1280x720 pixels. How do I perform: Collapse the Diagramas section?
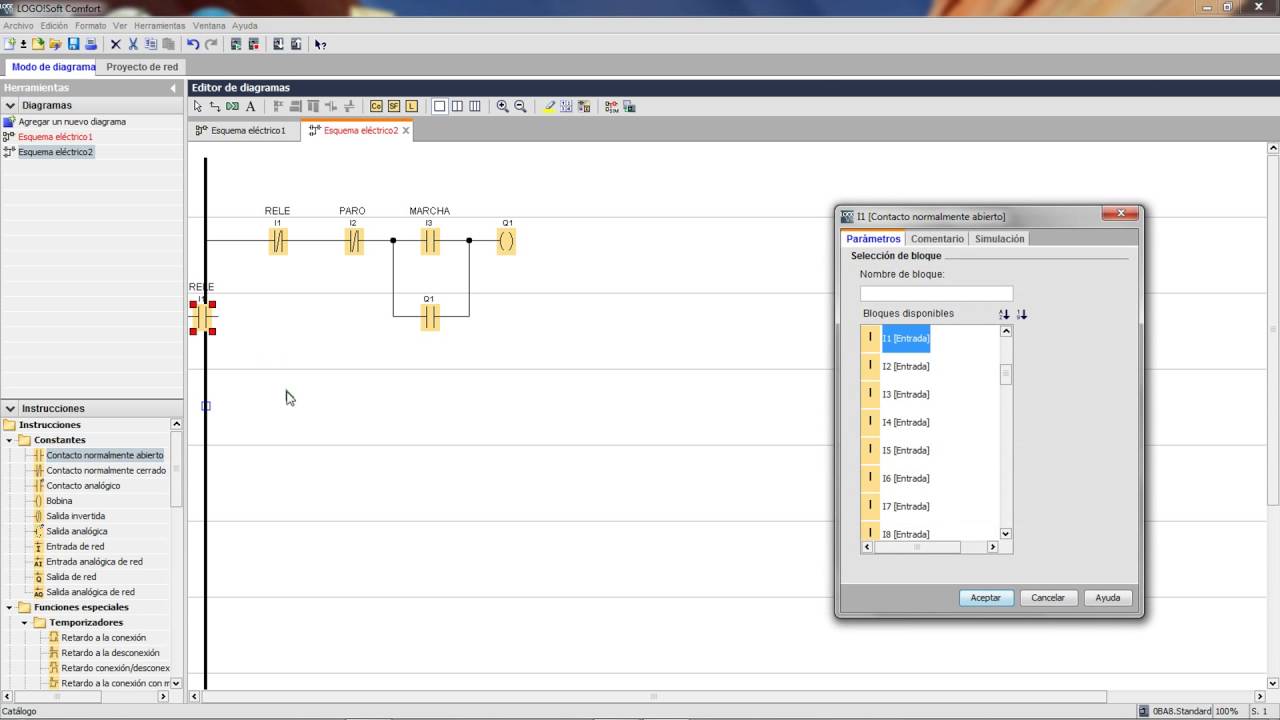click(10, 105)
